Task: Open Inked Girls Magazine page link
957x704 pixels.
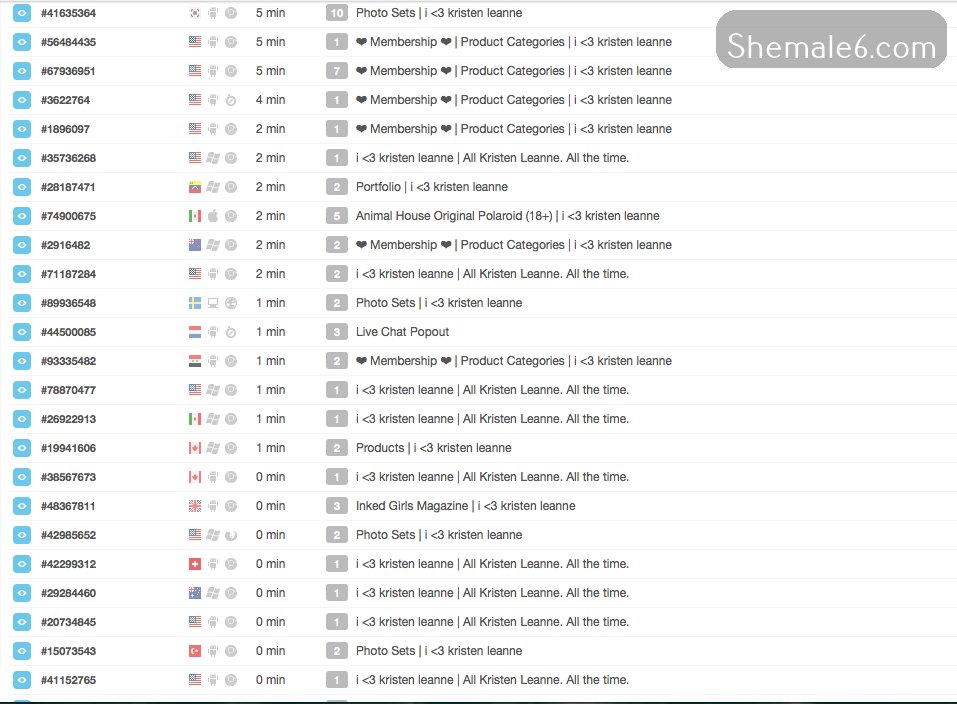Action: (x=465, y=506)
